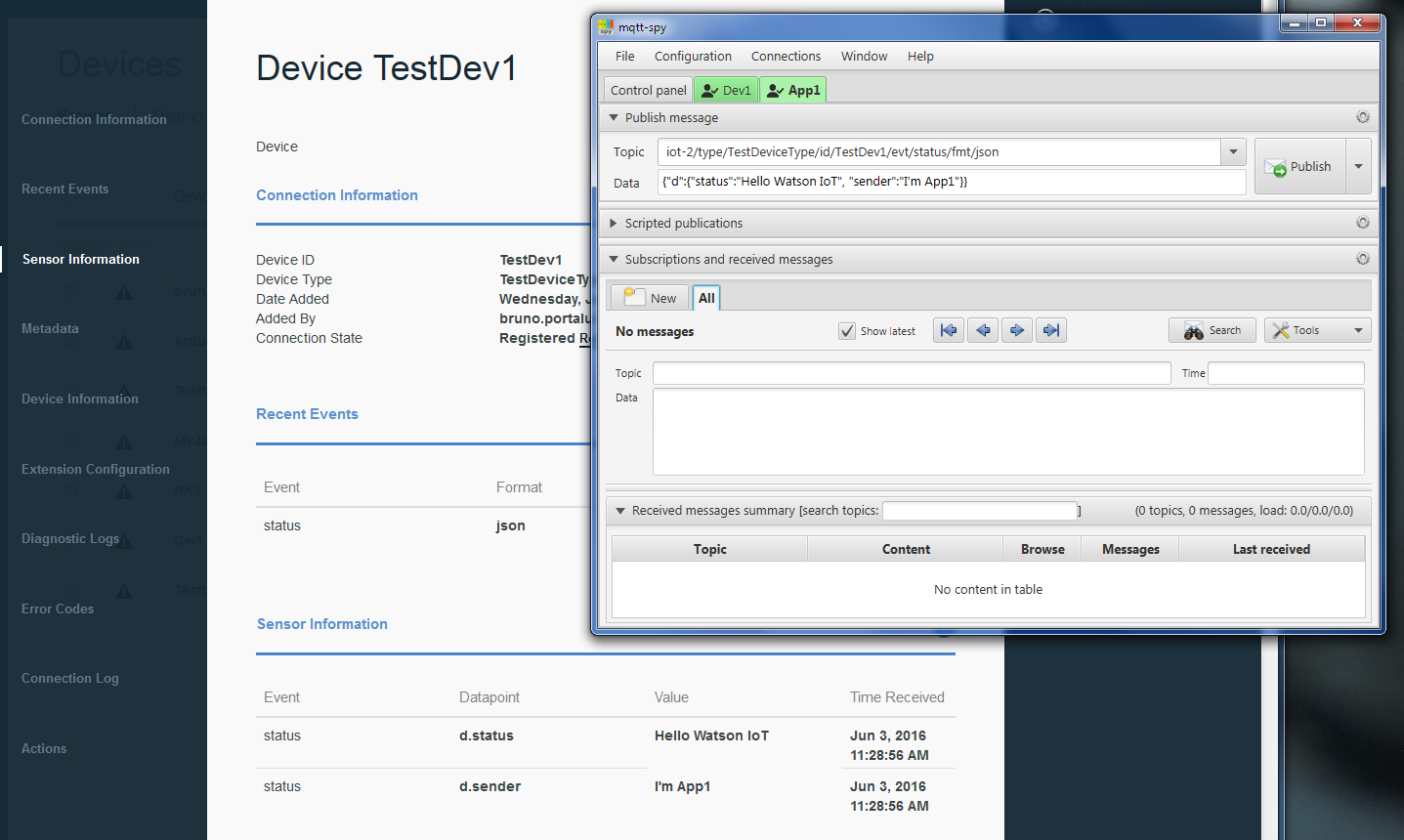Jump to the last message arrow

point(1051,330)
